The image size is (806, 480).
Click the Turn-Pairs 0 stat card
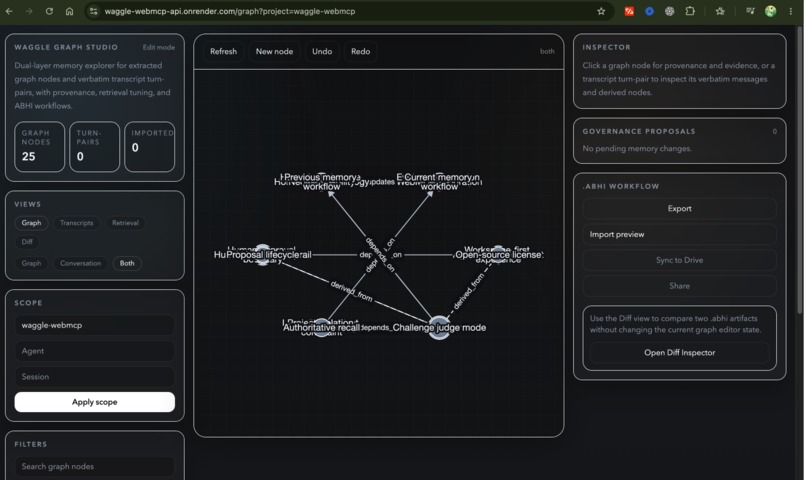click(95, 147)
